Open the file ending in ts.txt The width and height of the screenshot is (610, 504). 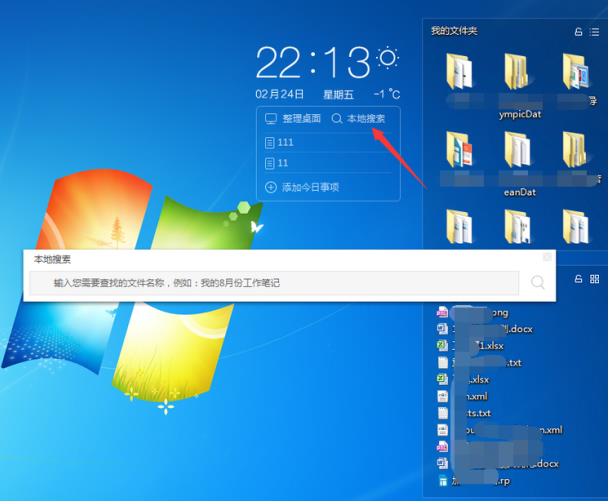tap(464, 413)
